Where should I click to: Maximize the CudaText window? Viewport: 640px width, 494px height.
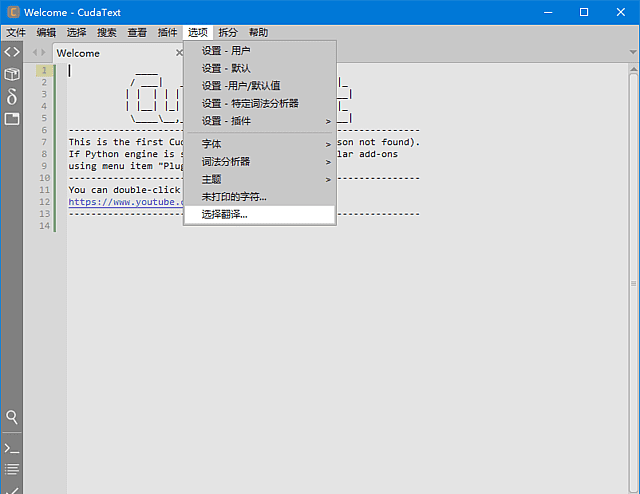point(584,12)
